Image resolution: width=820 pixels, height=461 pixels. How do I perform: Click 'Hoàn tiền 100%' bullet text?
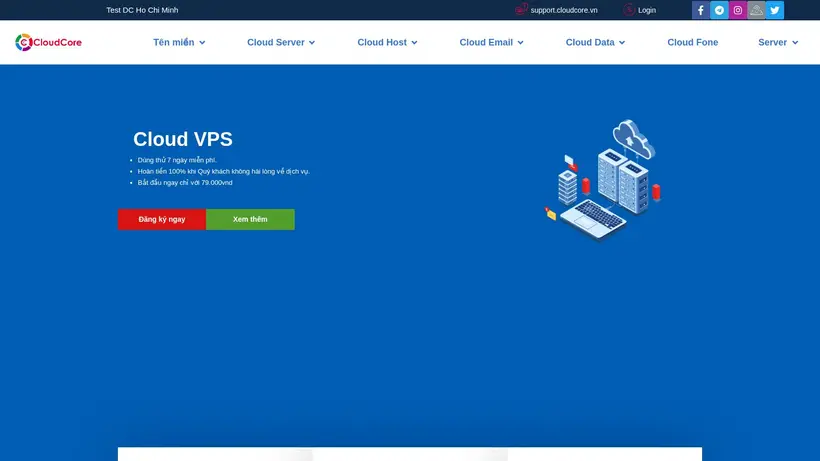[x=223, y=171]
